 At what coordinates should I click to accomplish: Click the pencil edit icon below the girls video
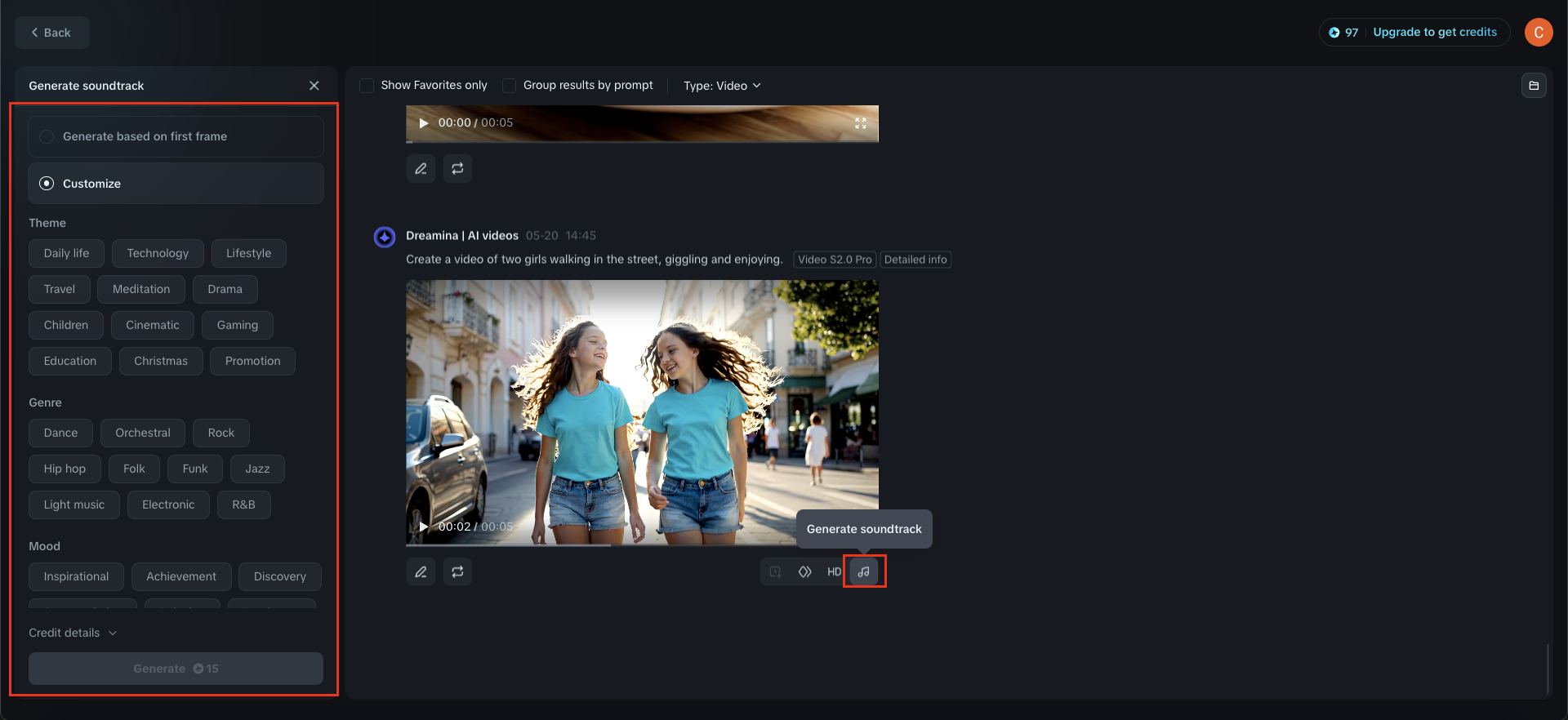click(x=421, y=571)
